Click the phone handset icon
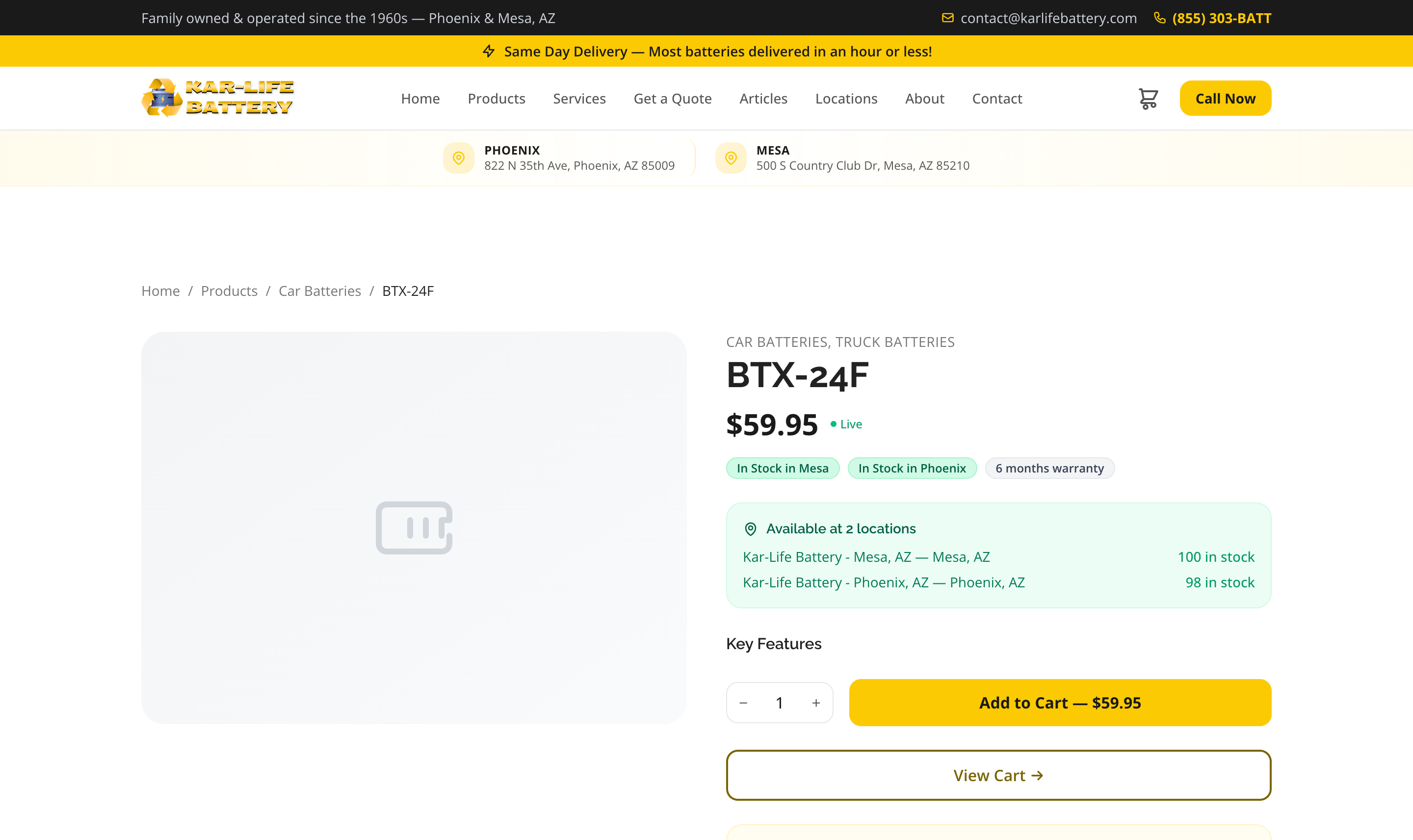The height and width of the screenshot is (840, 1413). (1159, 18)
